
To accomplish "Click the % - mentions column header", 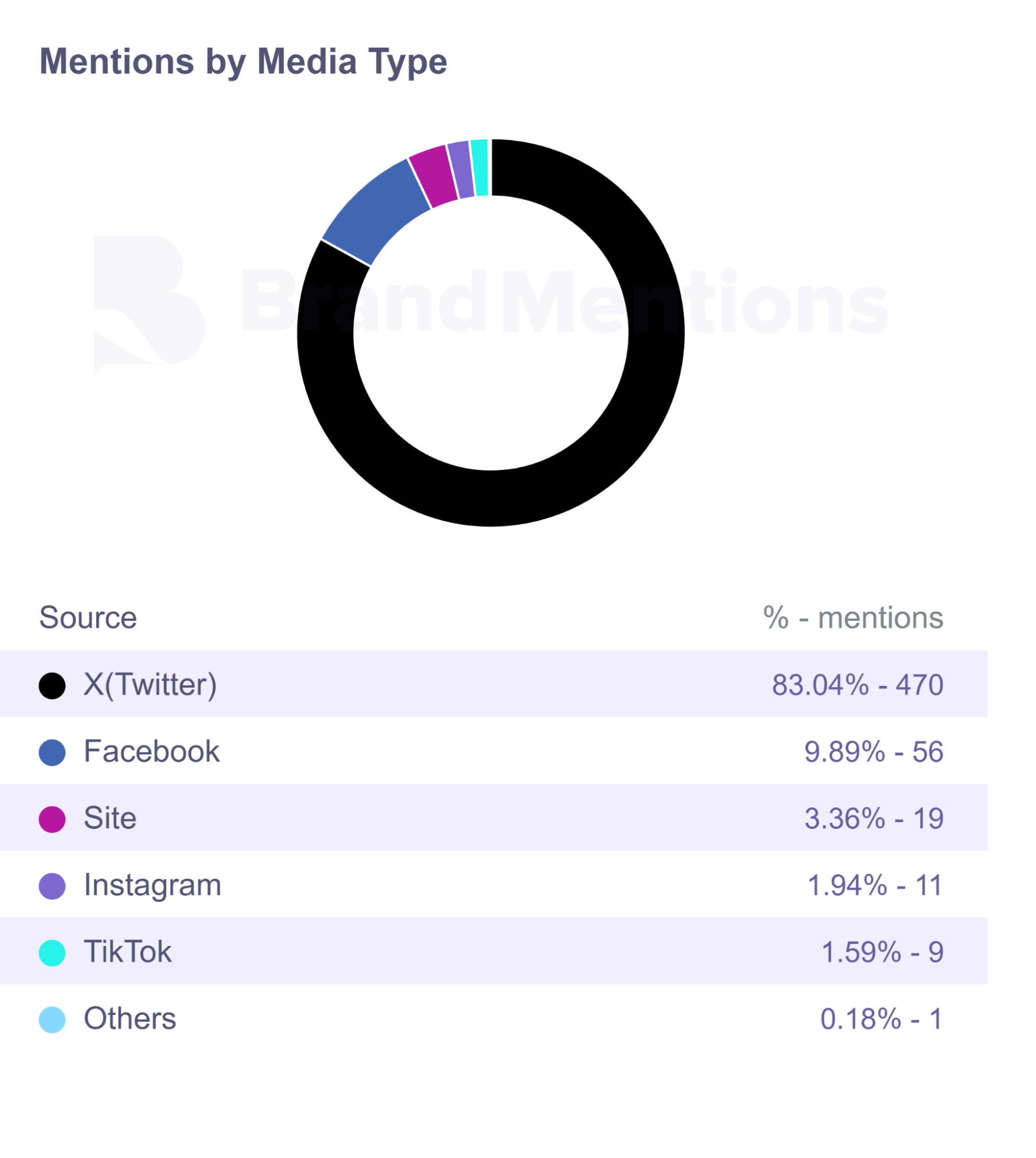I will 853,618.
